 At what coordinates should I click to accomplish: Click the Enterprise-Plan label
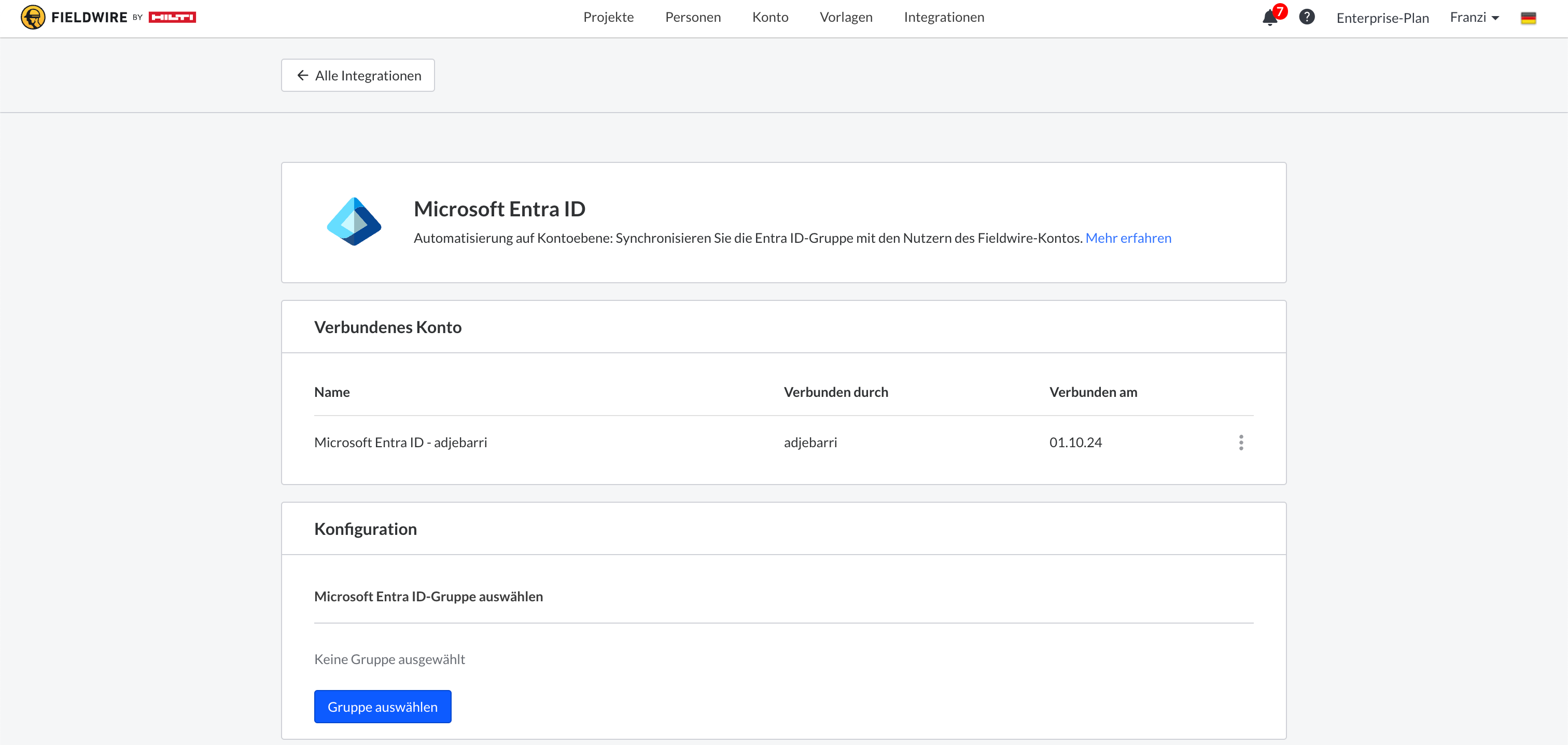click(1382, 18)
